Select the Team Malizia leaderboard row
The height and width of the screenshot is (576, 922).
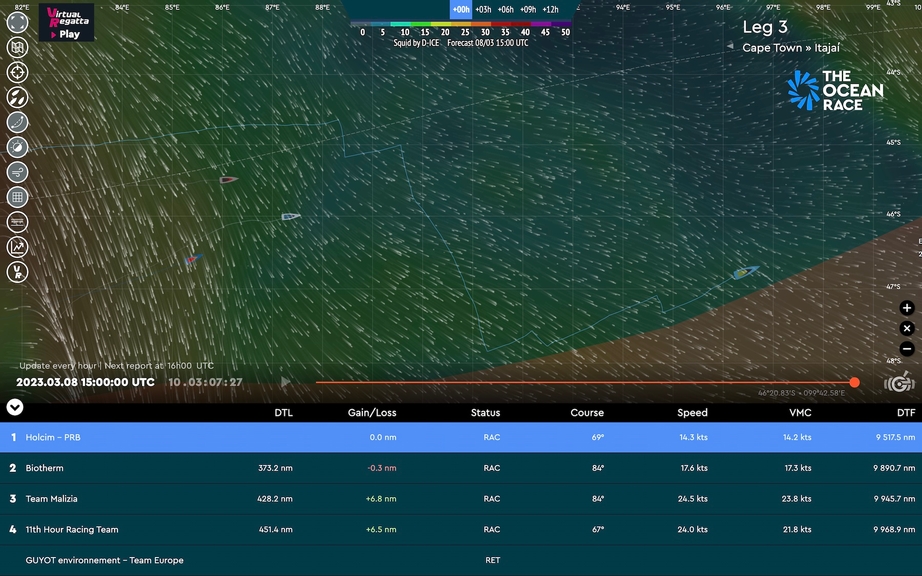pos(461,499)
